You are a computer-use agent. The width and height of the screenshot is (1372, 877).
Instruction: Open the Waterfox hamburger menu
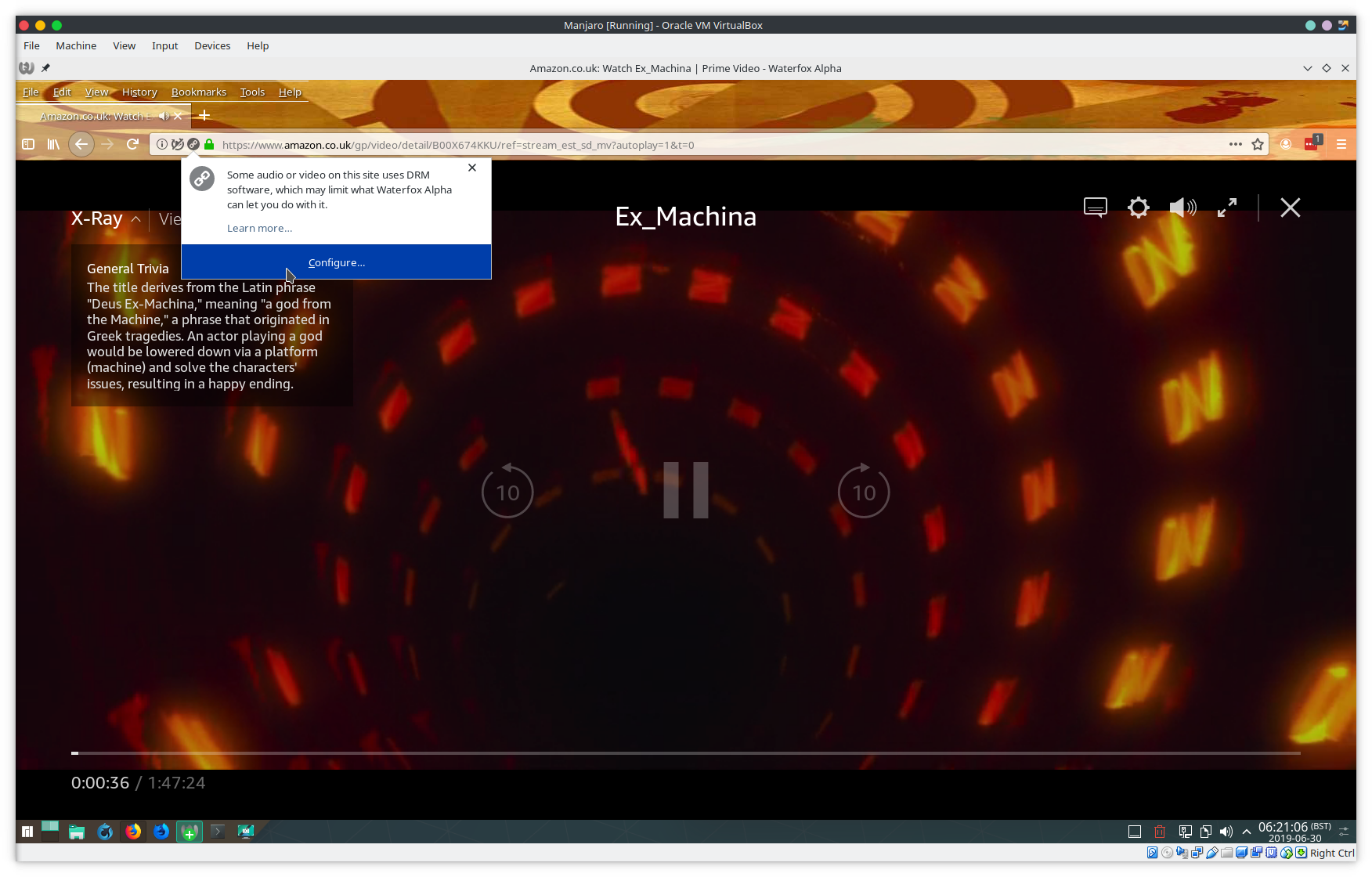(1341, 144)
